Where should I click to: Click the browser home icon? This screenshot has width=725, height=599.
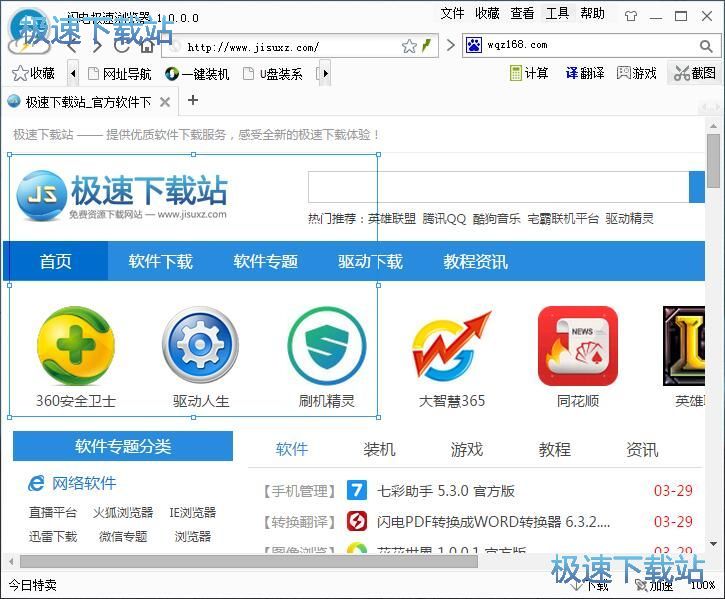pyautogui.click(x=147, y=46)
